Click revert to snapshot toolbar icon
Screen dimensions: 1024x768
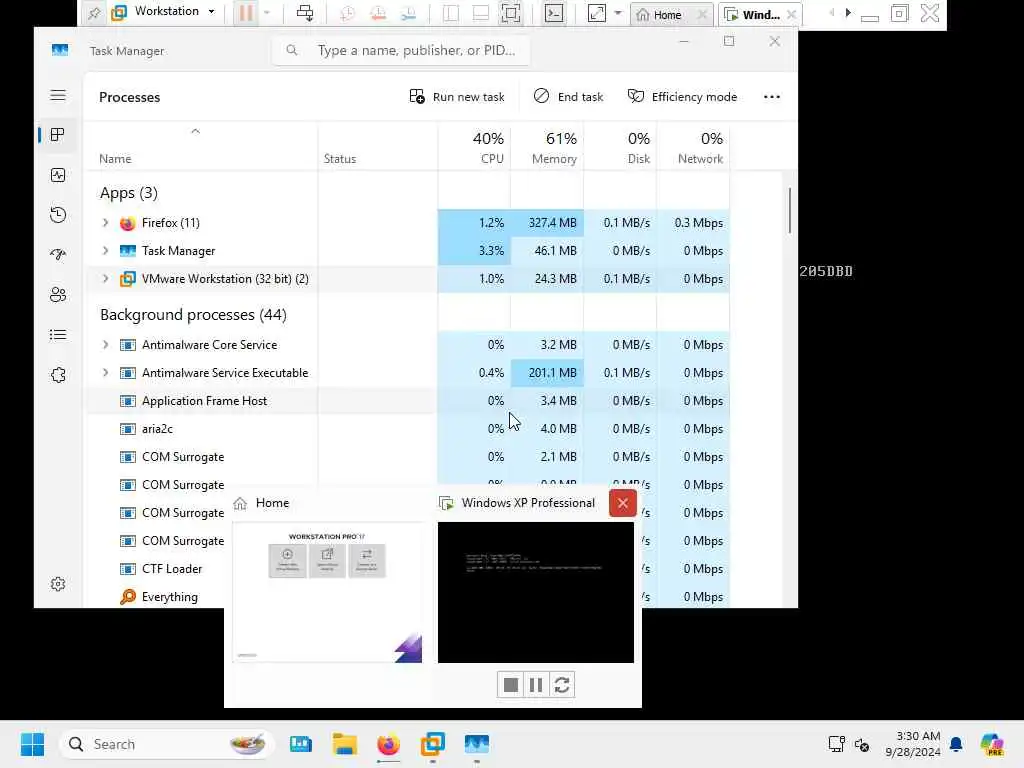click(377, 14)
